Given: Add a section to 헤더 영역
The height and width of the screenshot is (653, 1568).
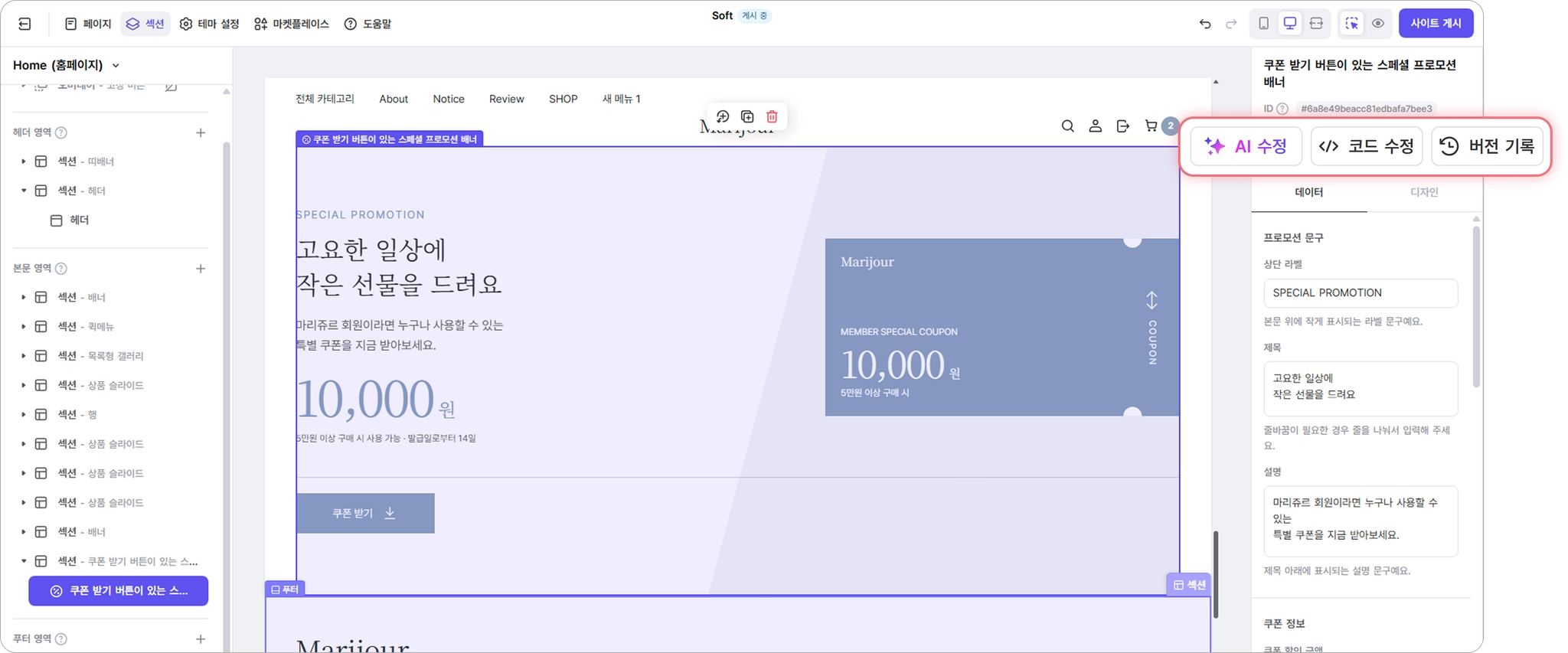Looking at the screenshot, I should (x=201, y=132).
